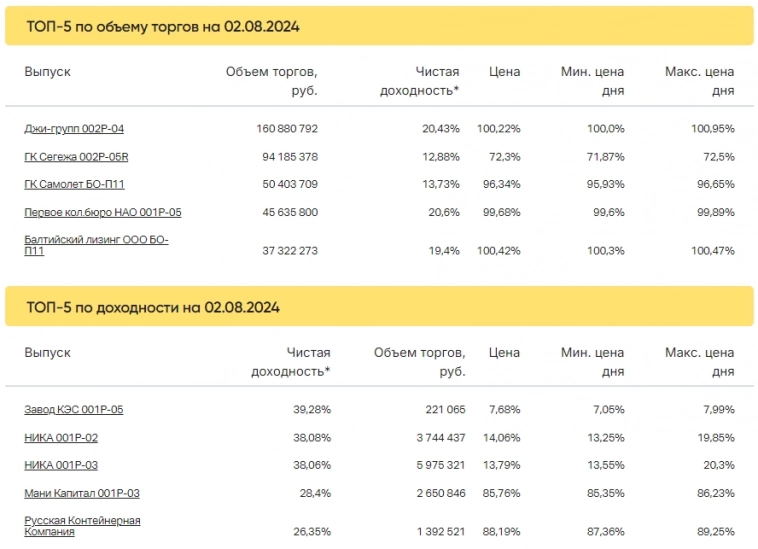The height and width of the screenshot is (549, 758).
Task: Click 'Объем торгов, руб.' header in volume table
Action: pyautogui.click(x=272, y=81)
